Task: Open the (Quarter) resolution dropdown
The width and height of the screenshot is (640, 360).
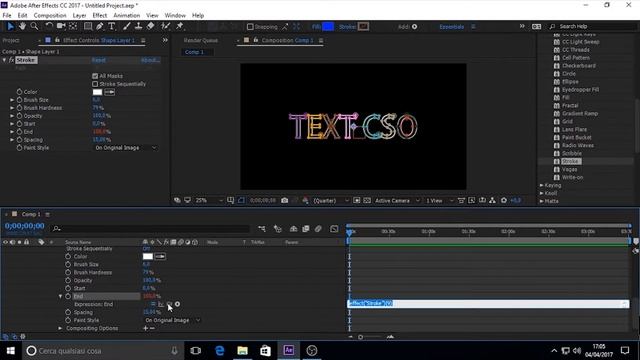Action: point(331,200)
